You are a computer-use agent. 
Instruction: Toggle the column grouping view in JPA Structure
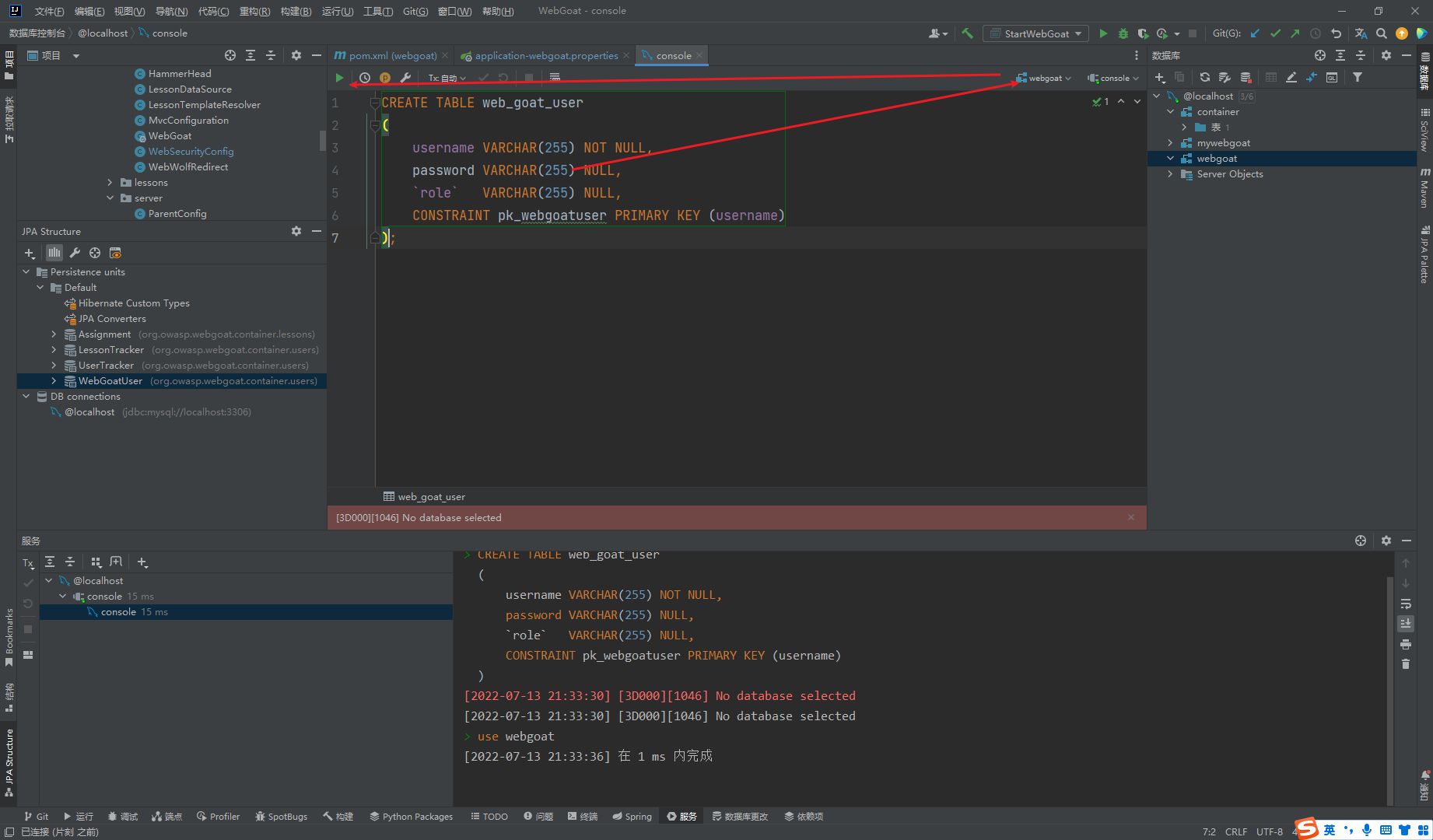click(54, 253)
